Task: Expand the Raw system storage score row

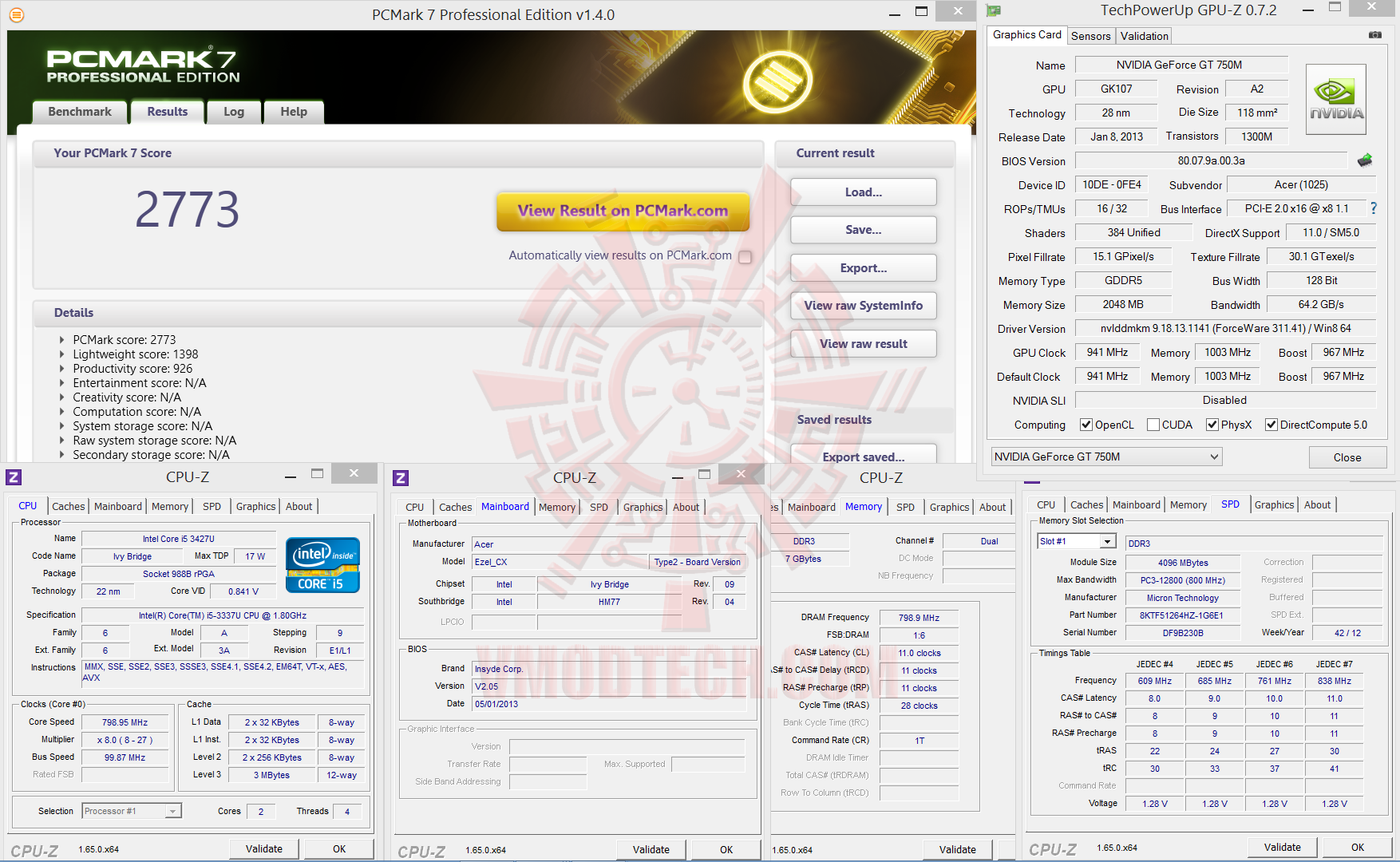Action: point(62,441)
